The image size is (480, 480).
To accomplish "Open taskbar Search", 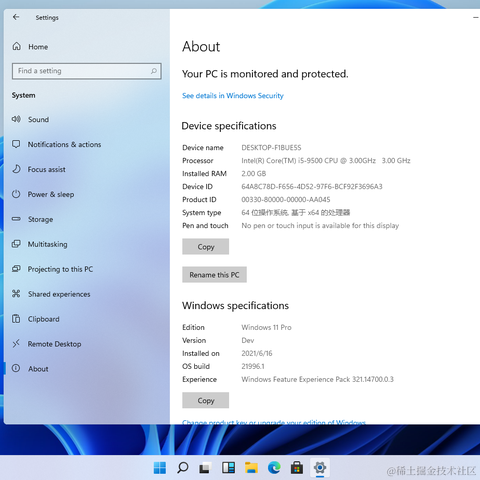I will click(182, 468).
